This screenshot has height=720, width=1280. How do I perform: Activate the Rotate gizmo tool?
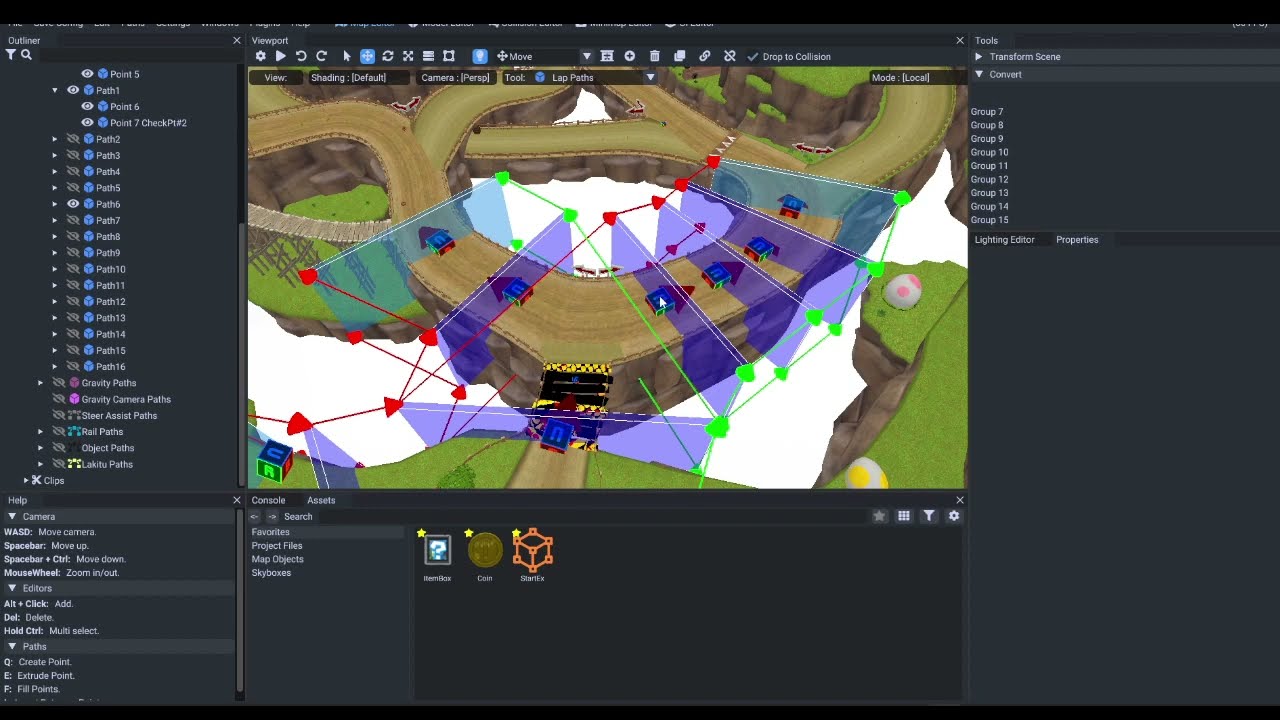point(387,57)
